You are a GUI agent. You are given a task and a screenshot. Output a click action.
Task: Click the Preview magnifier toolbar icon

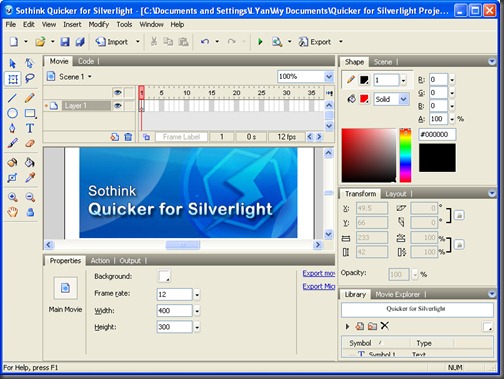pos(277,42)
